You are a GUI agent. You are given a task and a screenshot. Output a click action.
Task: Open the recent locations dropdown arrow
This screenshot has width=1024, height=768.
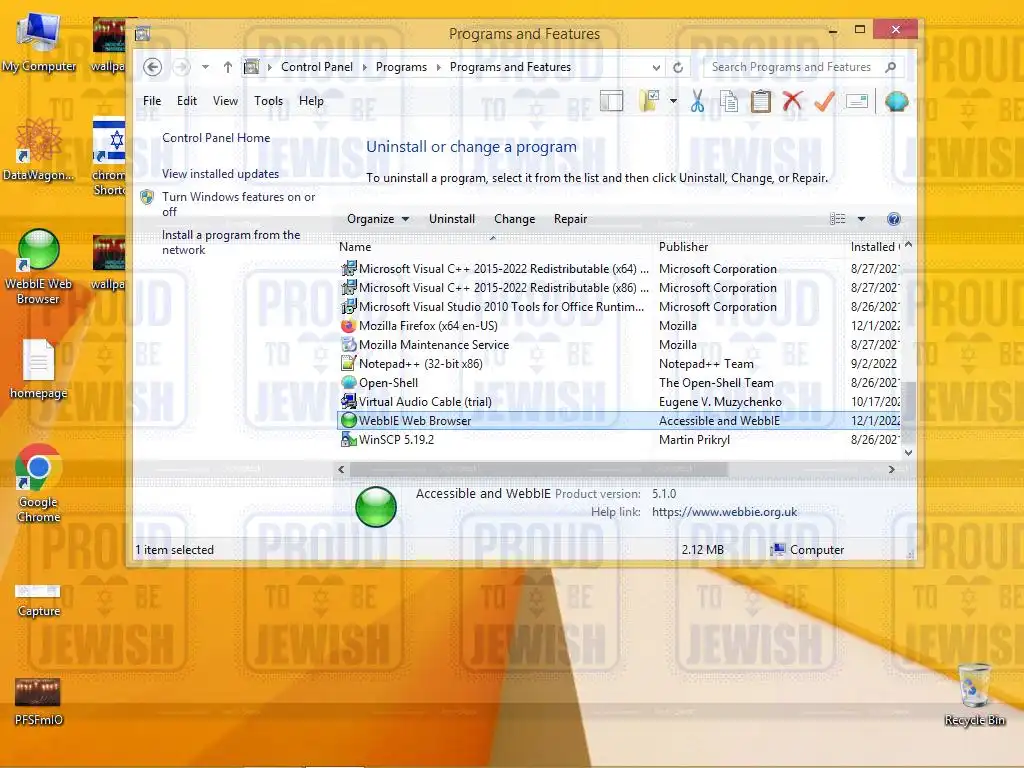click(x=205, y=67)
